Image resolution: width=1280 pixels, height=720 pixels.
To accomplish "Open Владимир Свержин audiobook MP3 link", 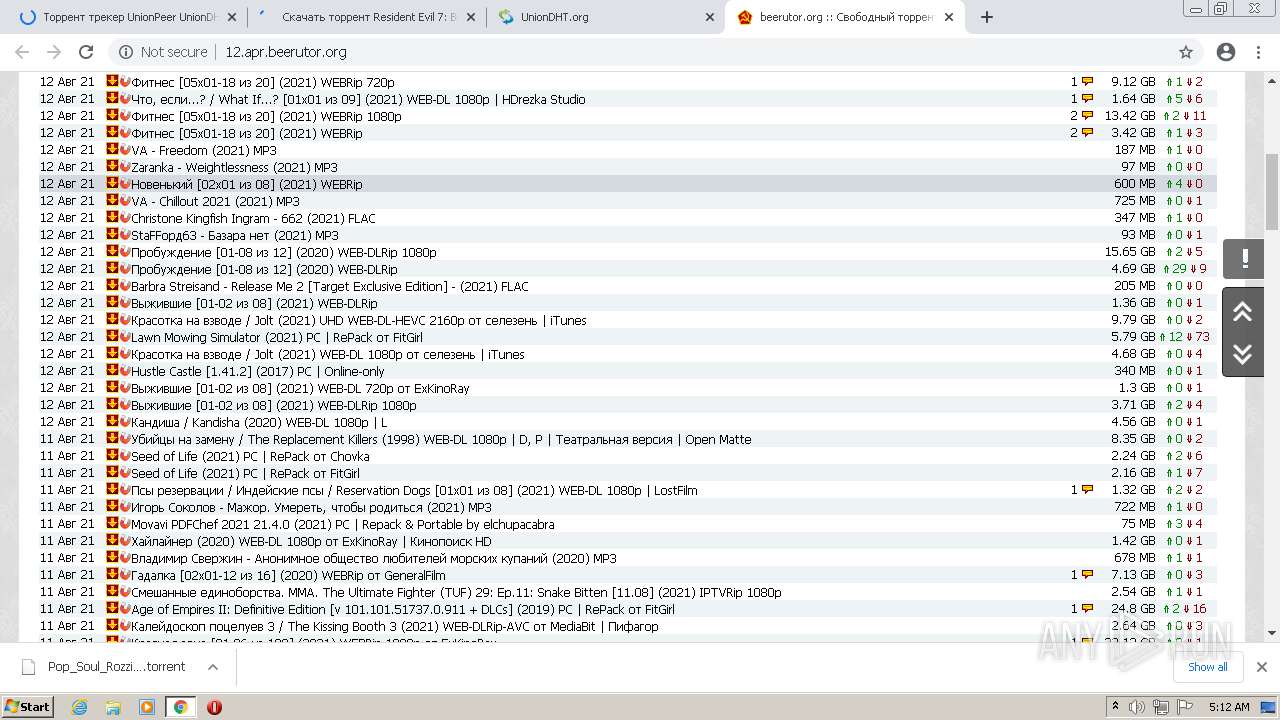I will tap(374, 558).
